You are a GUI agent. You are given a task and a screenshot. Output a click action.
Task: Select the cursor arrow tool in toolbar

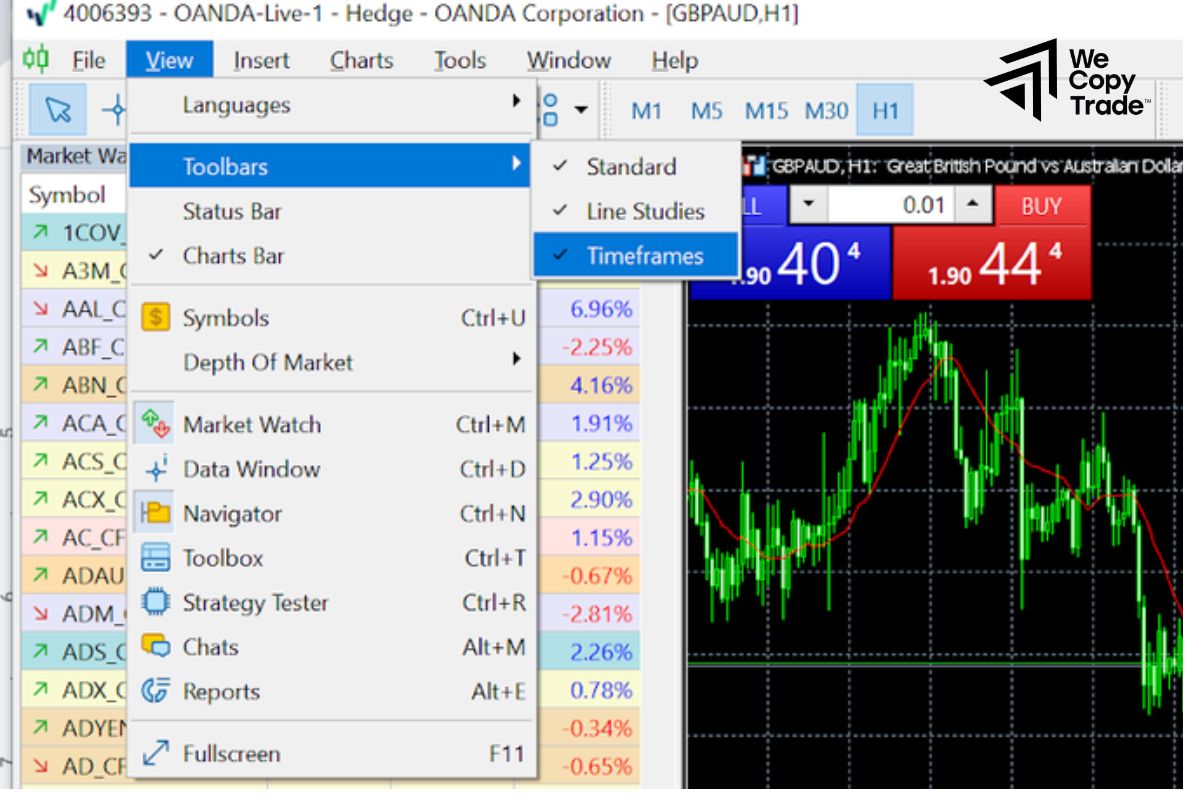(58, 110)
